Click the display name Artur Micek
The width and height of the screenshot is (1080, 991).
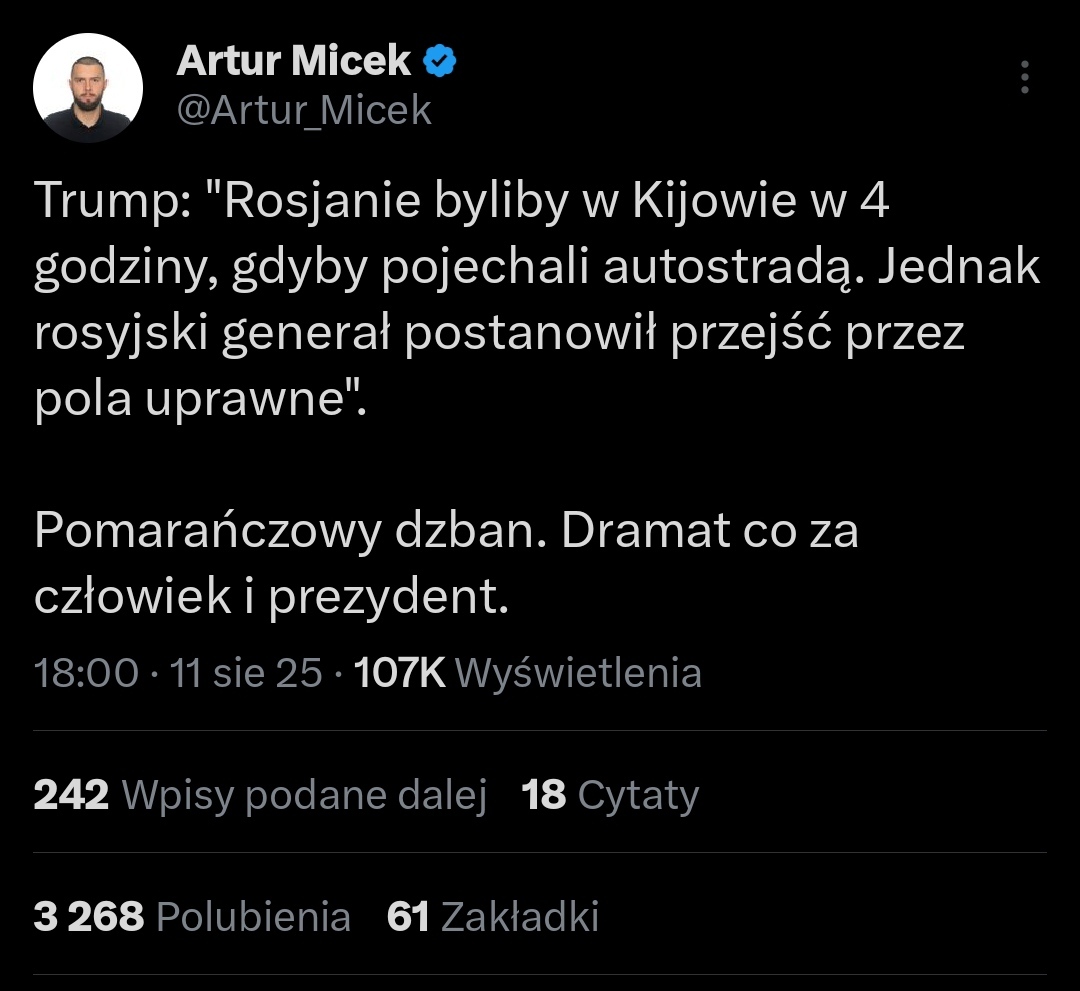(293, 62)
